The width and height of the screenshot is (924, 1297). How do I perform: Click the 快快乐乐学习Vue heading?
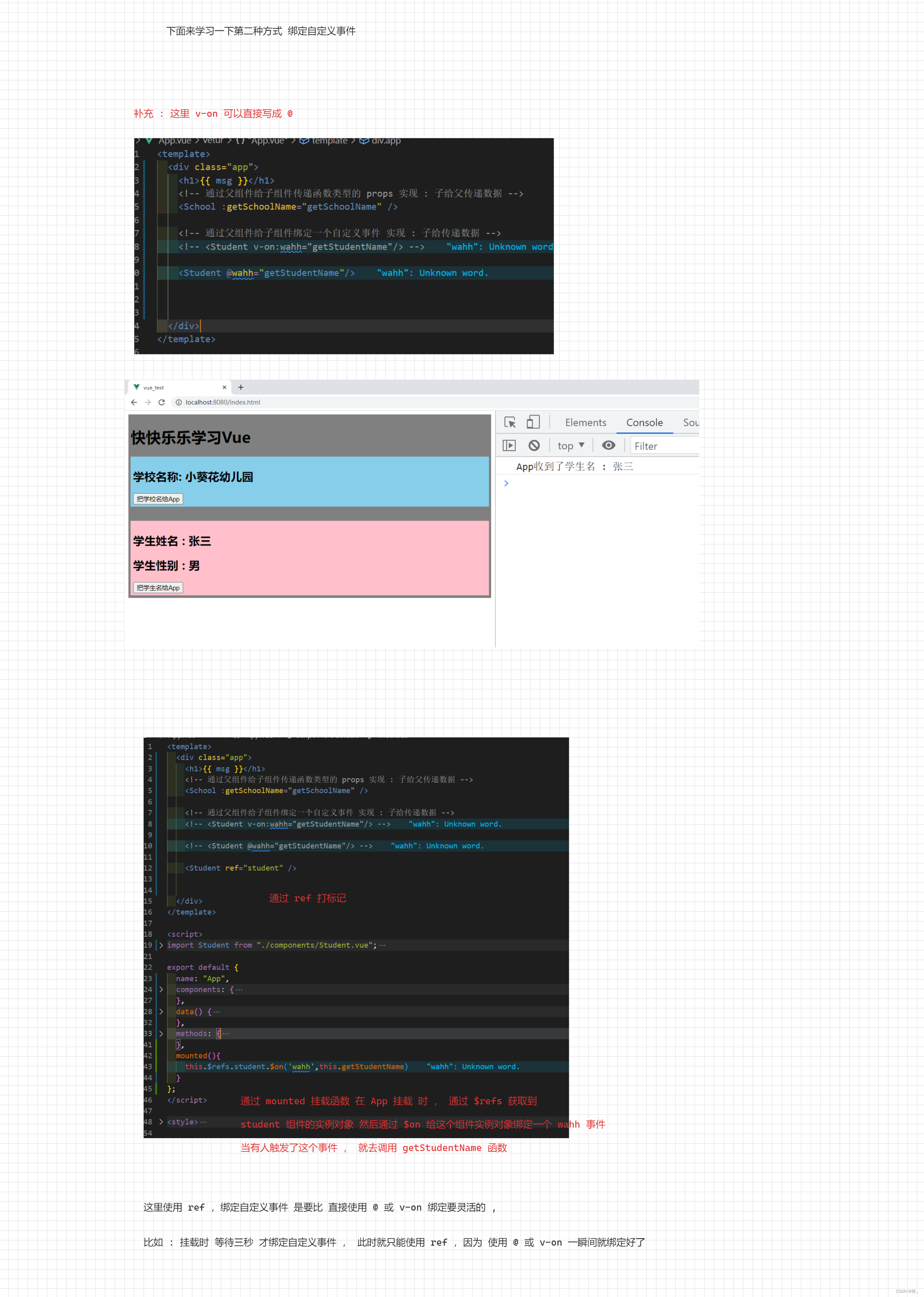tap(191, 437)
